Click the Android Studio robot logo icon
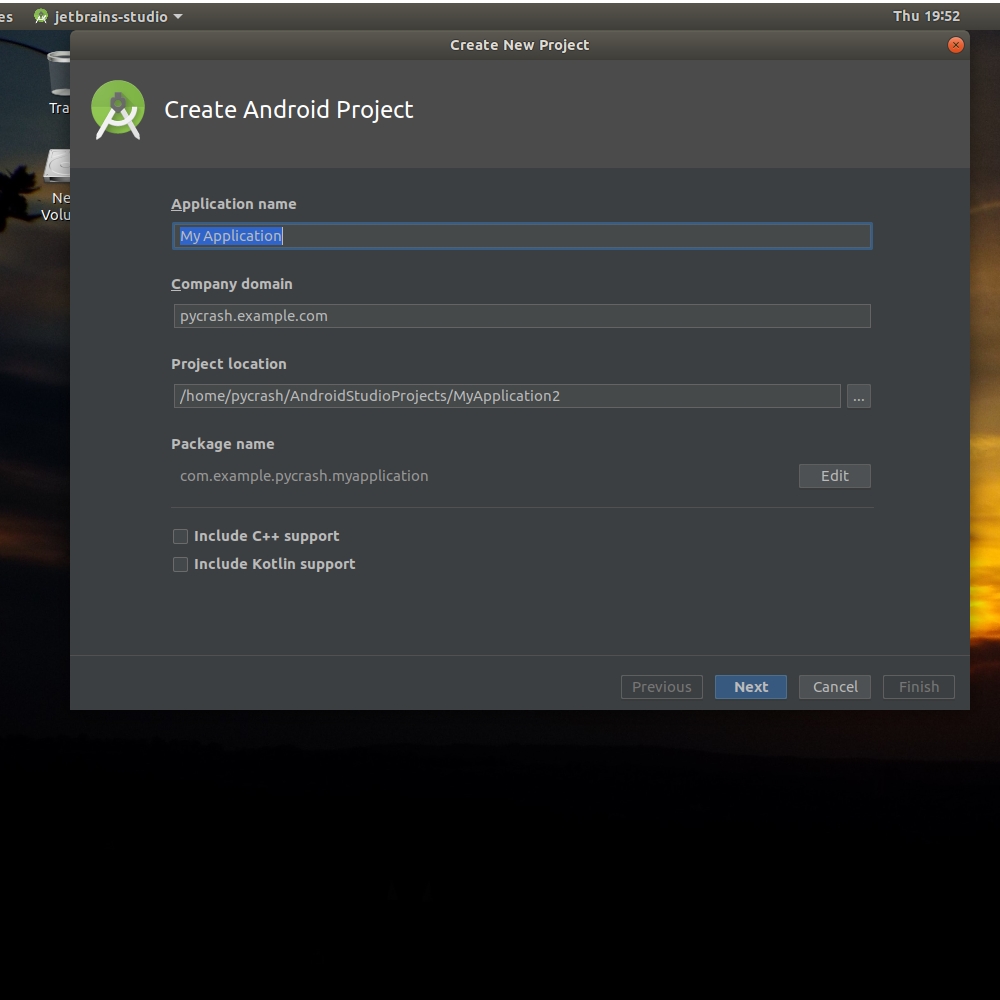The image size is (1000, 1000). [117, 109]
